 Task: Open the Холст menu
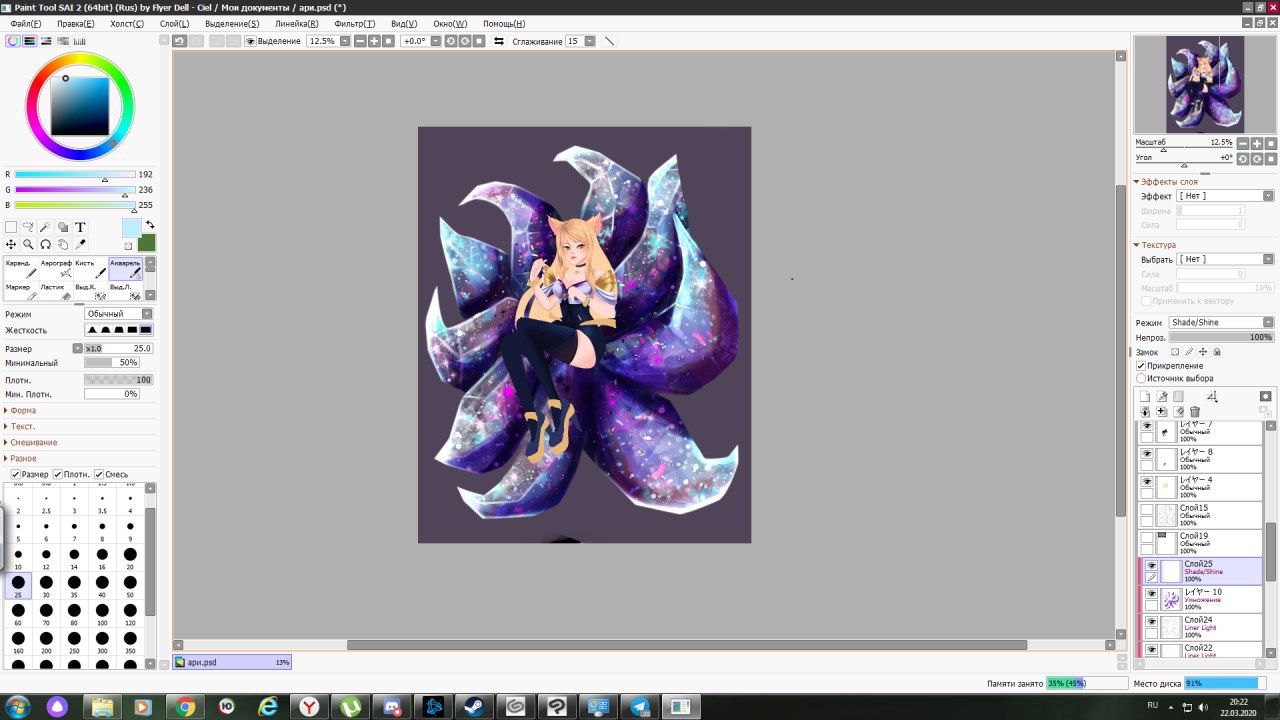(127, 23)
